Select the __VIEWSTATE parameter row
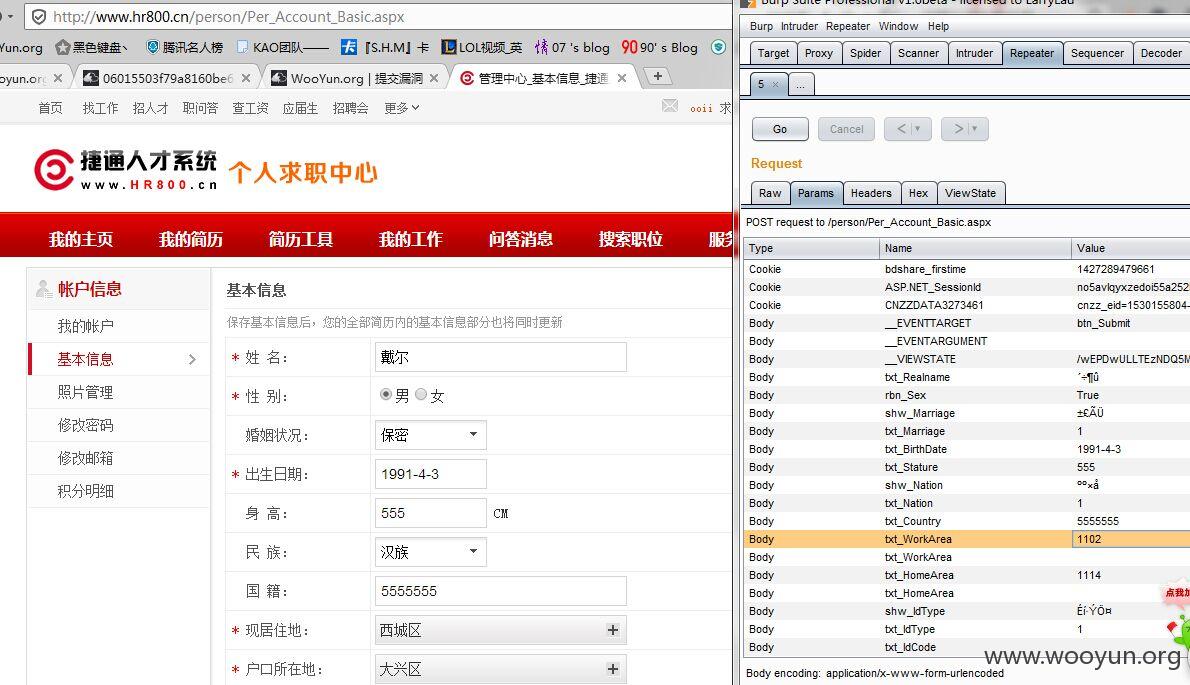The height and width of the screenshot is (685, 1190). 966,359
